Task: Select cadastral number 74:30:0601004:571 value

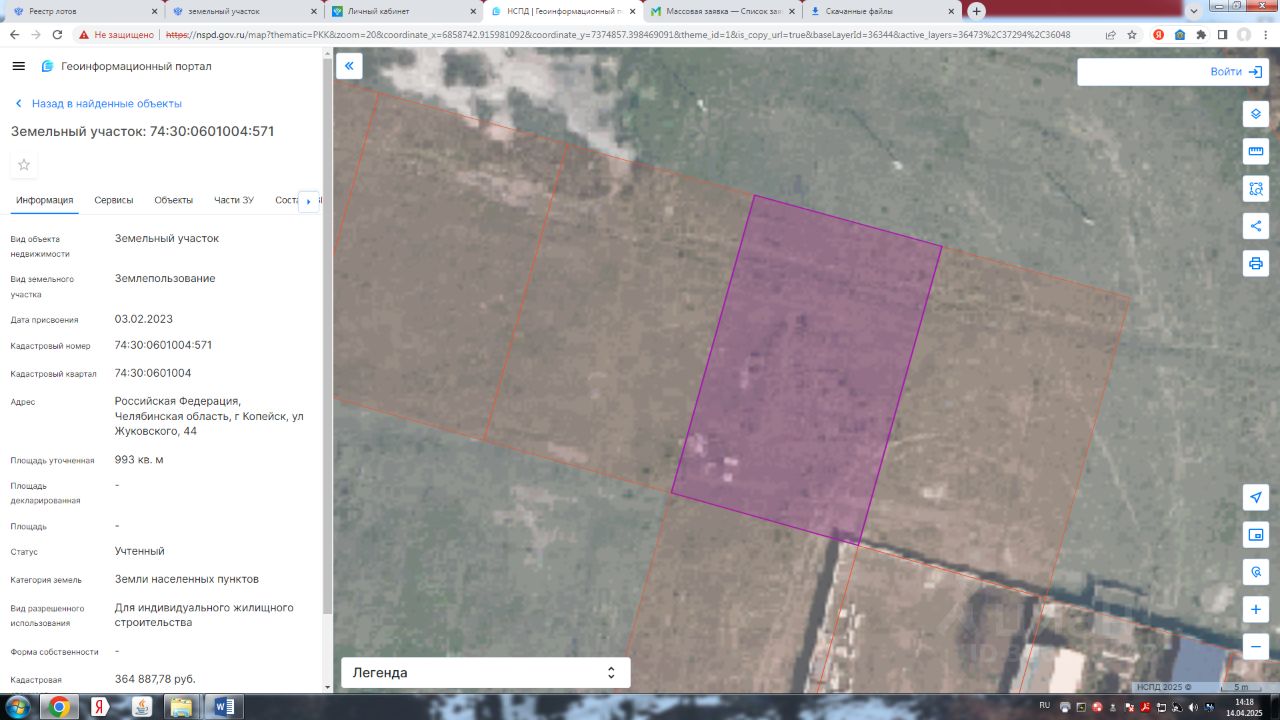Action: click(x=163, y=345)
